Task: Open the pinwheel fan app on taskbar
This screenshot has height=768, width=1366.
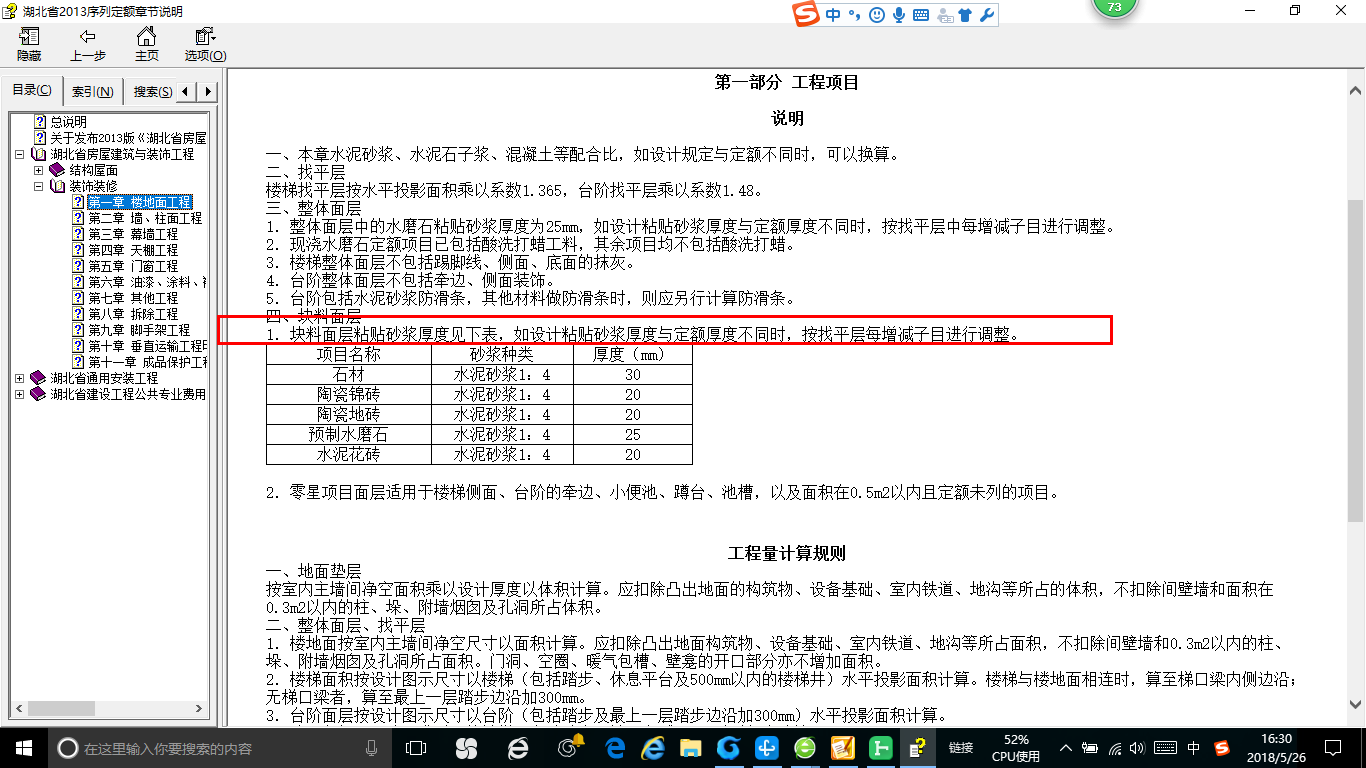Action: tap(466, 747)
